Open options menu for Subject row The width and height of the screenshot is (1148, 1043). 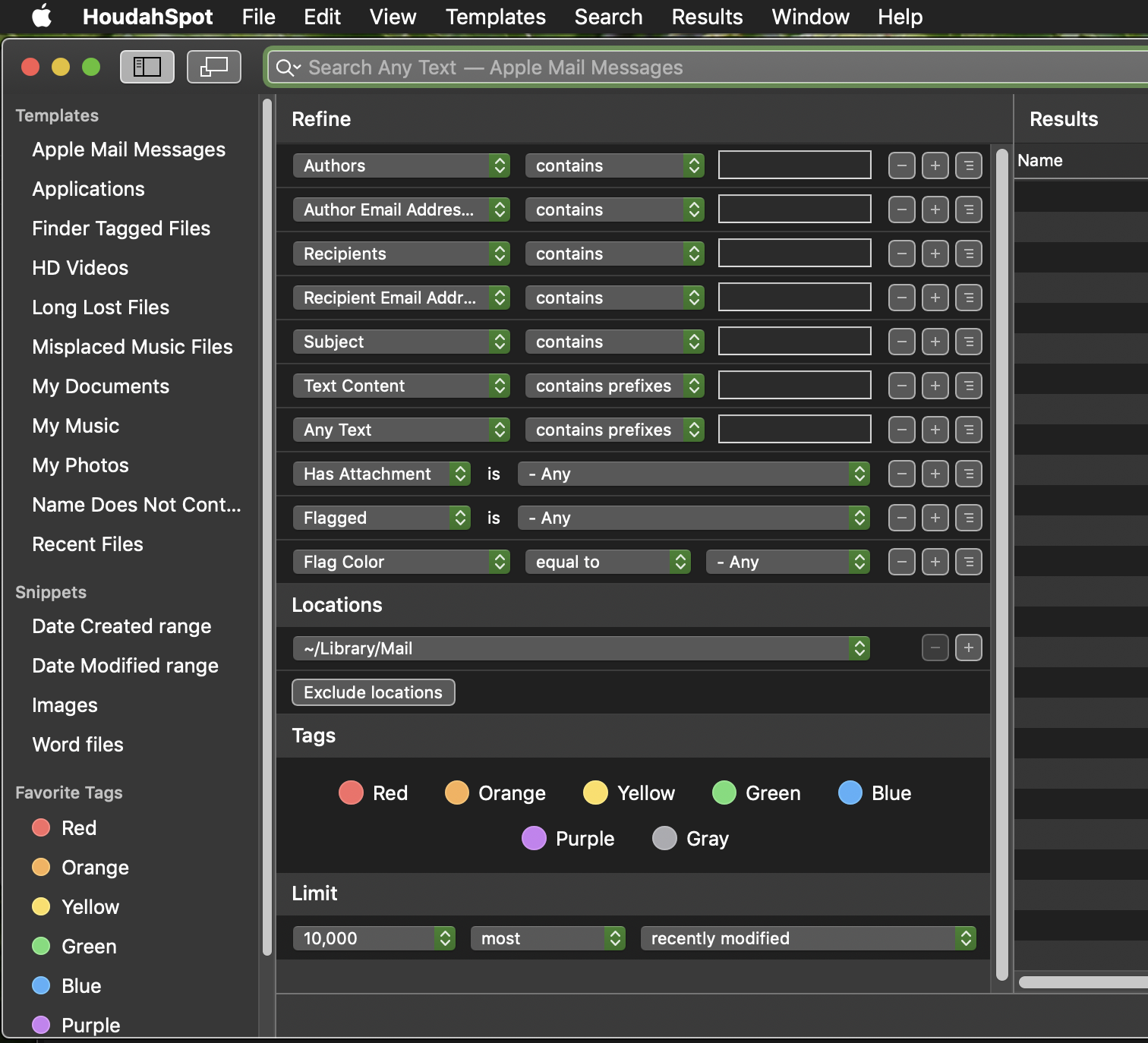[969, 342]
